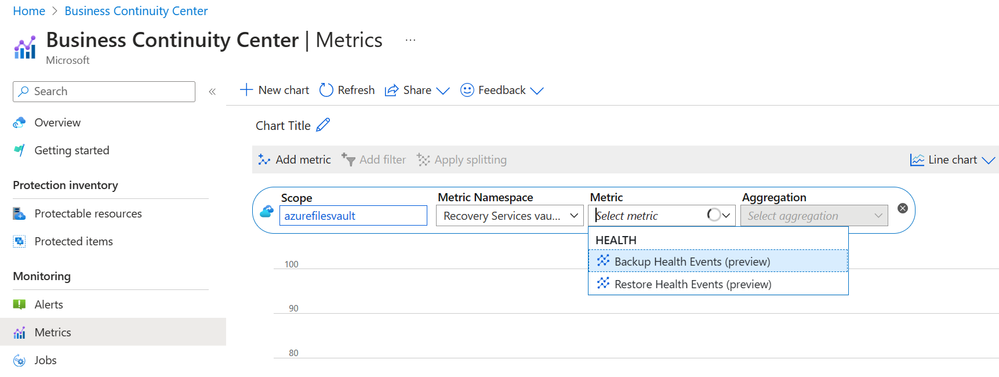Click the pencil icon next to Chart Title
The image size is (999, 377).
[x=324, y=125]
